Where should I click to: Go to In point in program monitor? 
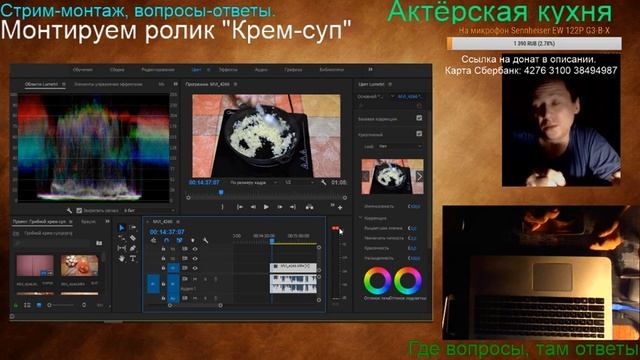coord(240,207)
